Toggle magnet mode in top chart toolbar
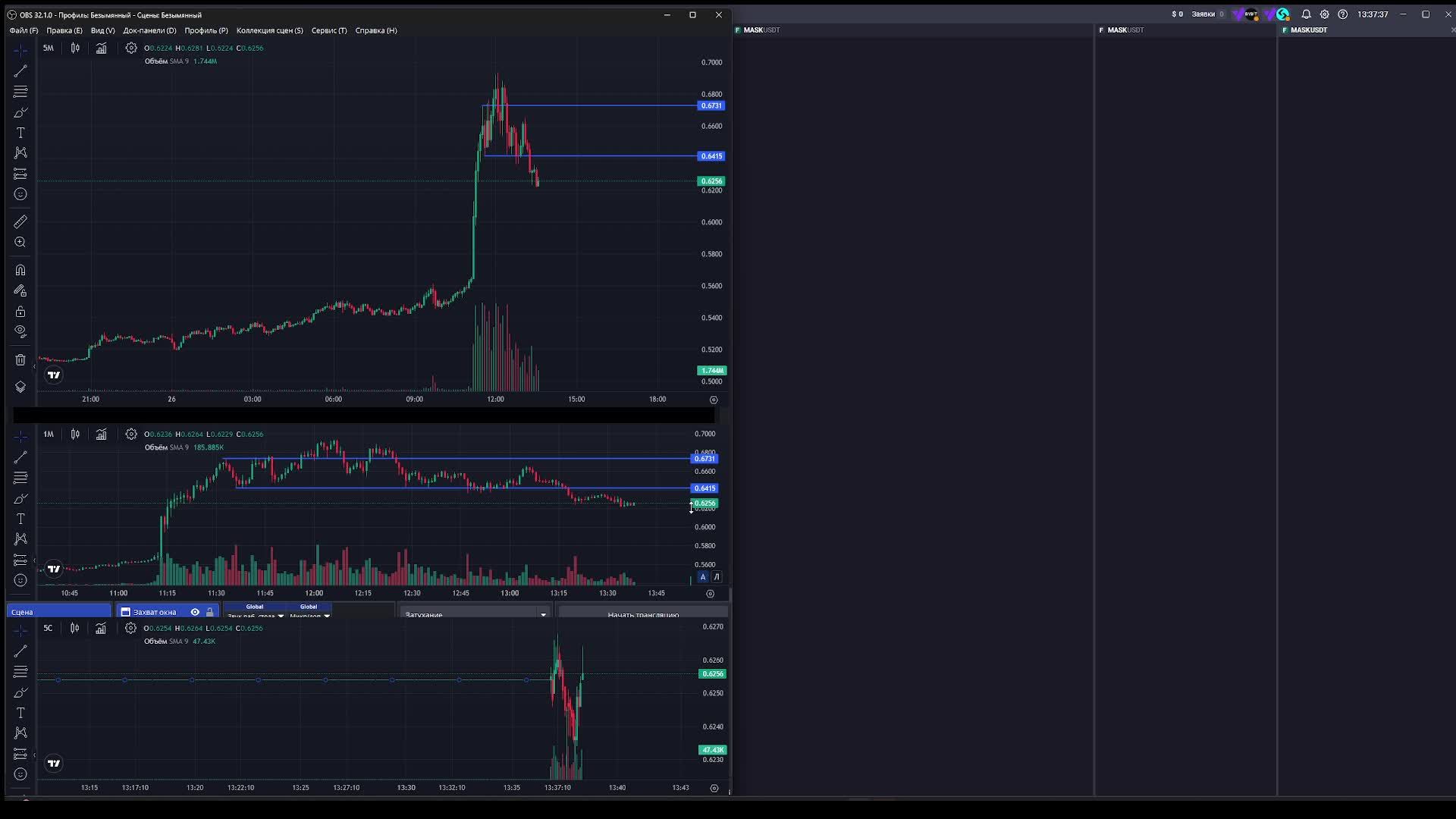The height and width of the screenshot is (819, 1456). point(20,271)
